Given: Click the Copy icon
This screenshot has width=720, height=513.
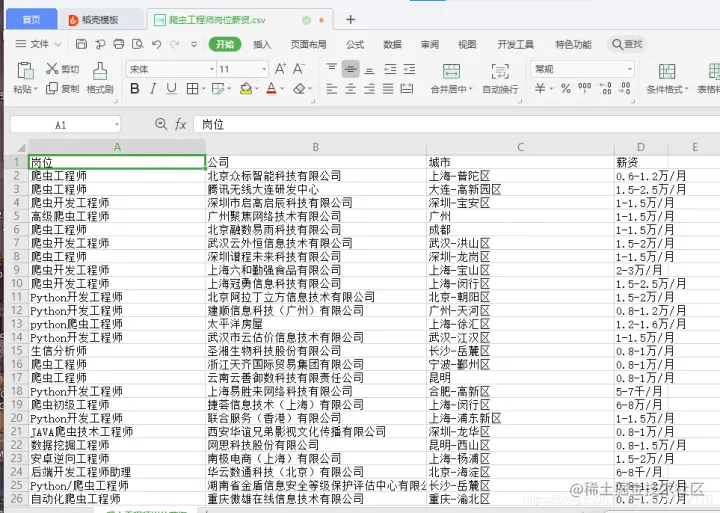Looking at the screenshot, I should click(52, 88).
